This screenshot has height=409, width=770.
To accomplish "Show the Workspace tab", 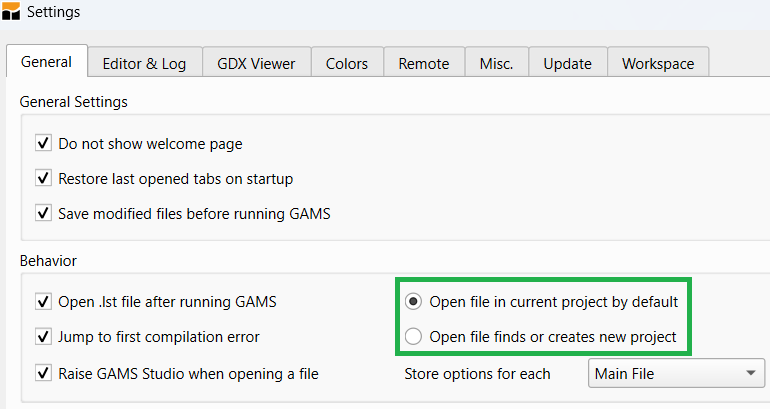I will [x=657, y=63].
